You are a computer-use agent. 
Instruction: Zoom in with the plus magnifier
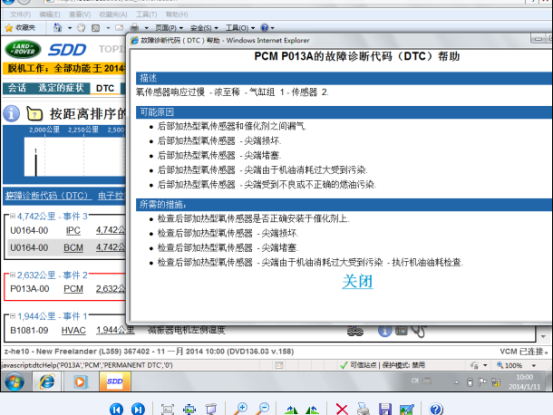[x=241, y=409]
